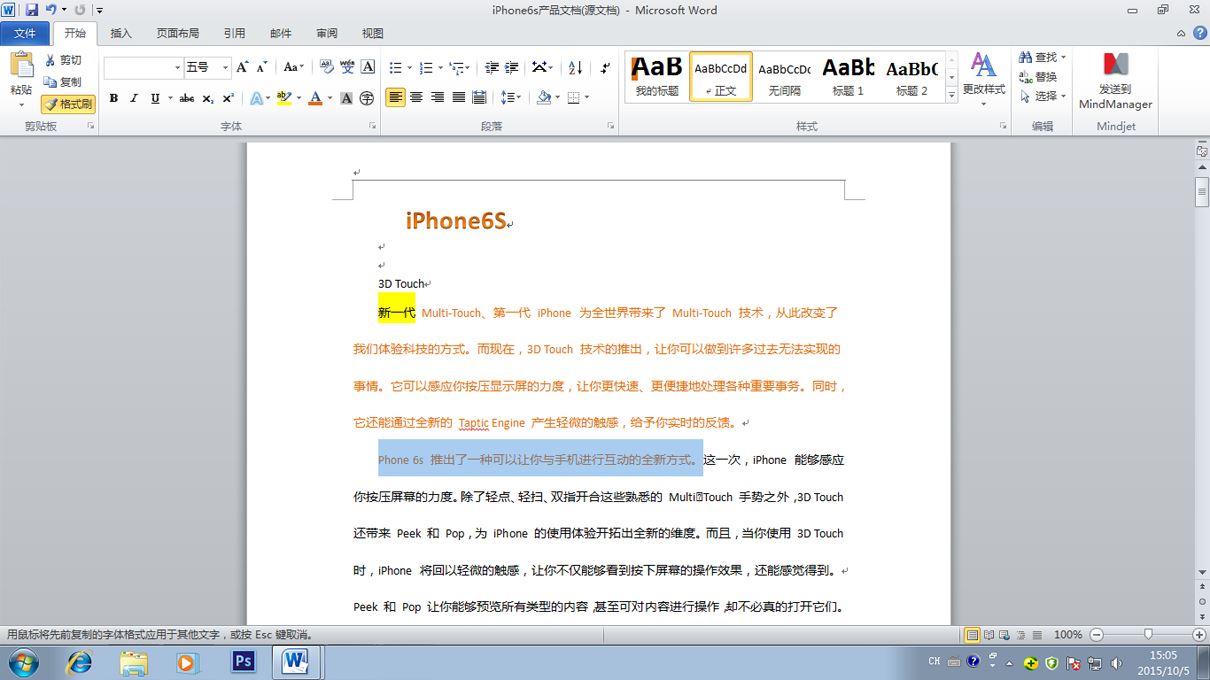
Task: Decrease paragraph indent
Action: point(491,67)
